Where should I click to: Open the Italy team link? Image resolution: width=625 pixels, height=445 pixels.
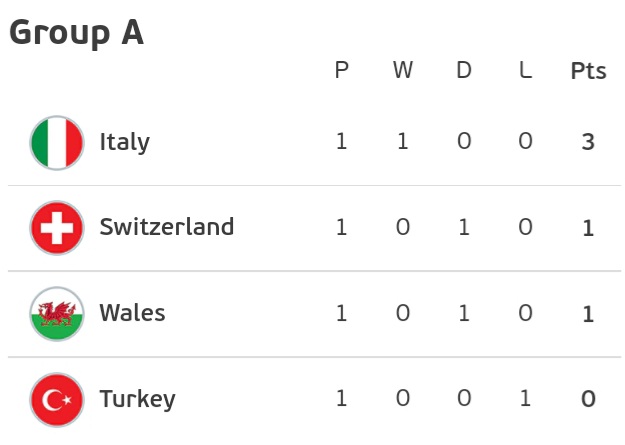point(124,142)
